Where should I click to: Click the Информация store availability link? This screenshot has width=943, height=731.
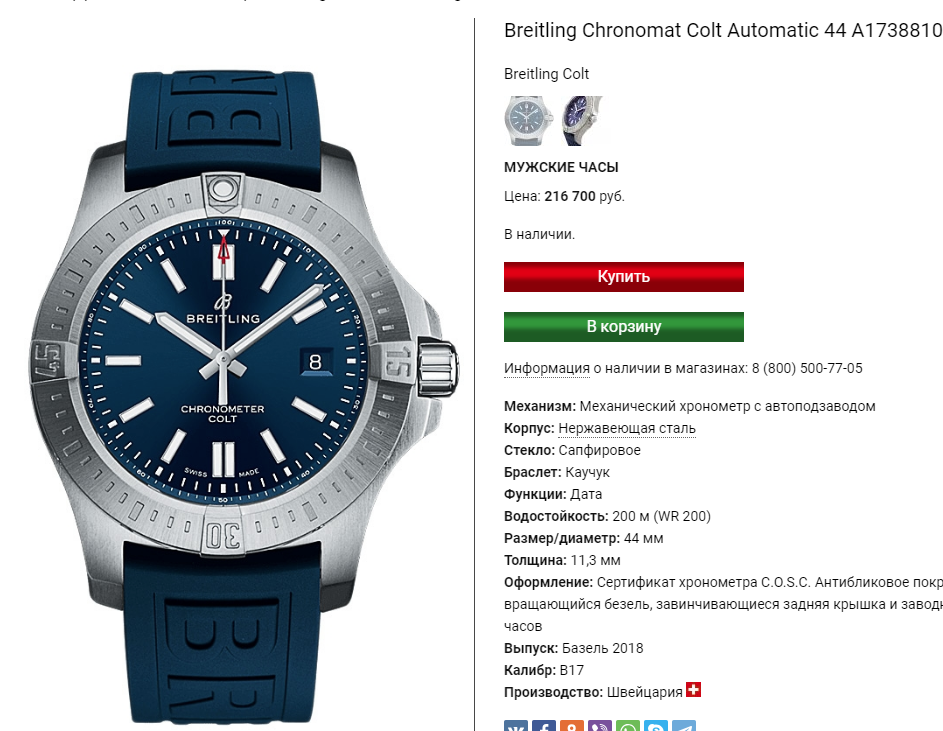[x=547, y=368]
